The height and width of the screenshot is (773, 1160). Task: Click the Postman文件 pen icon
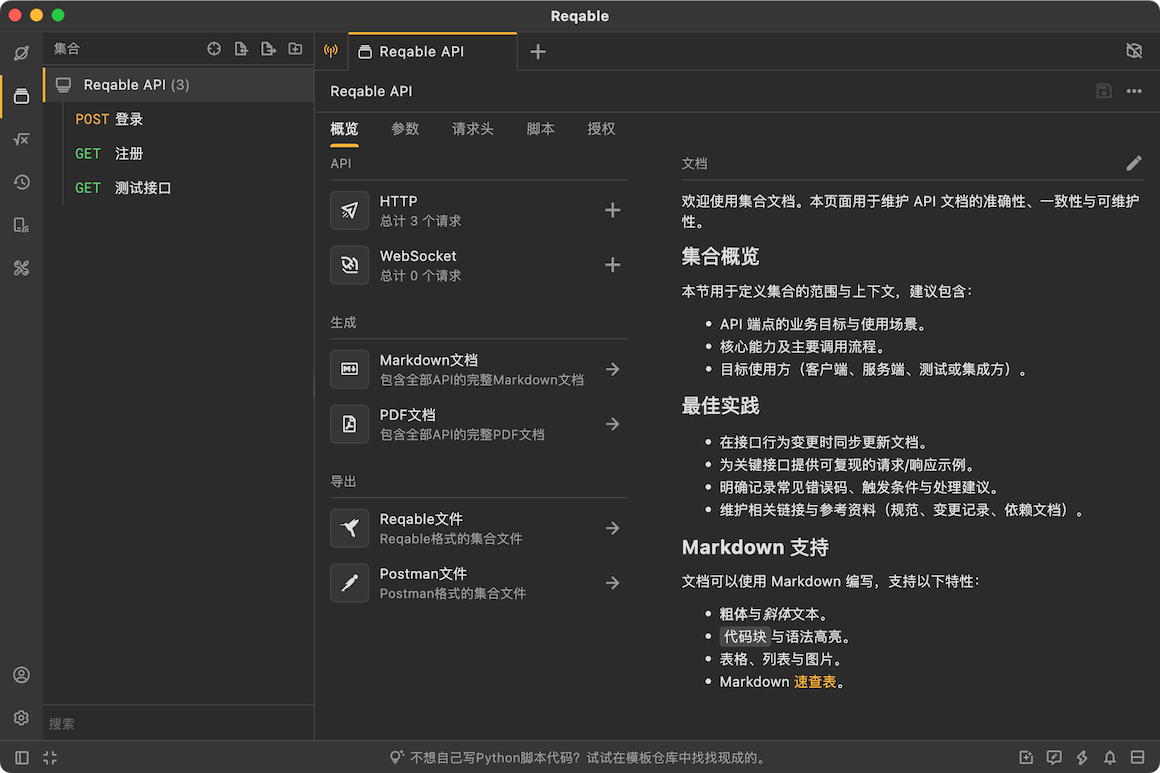tap(349, 583)
